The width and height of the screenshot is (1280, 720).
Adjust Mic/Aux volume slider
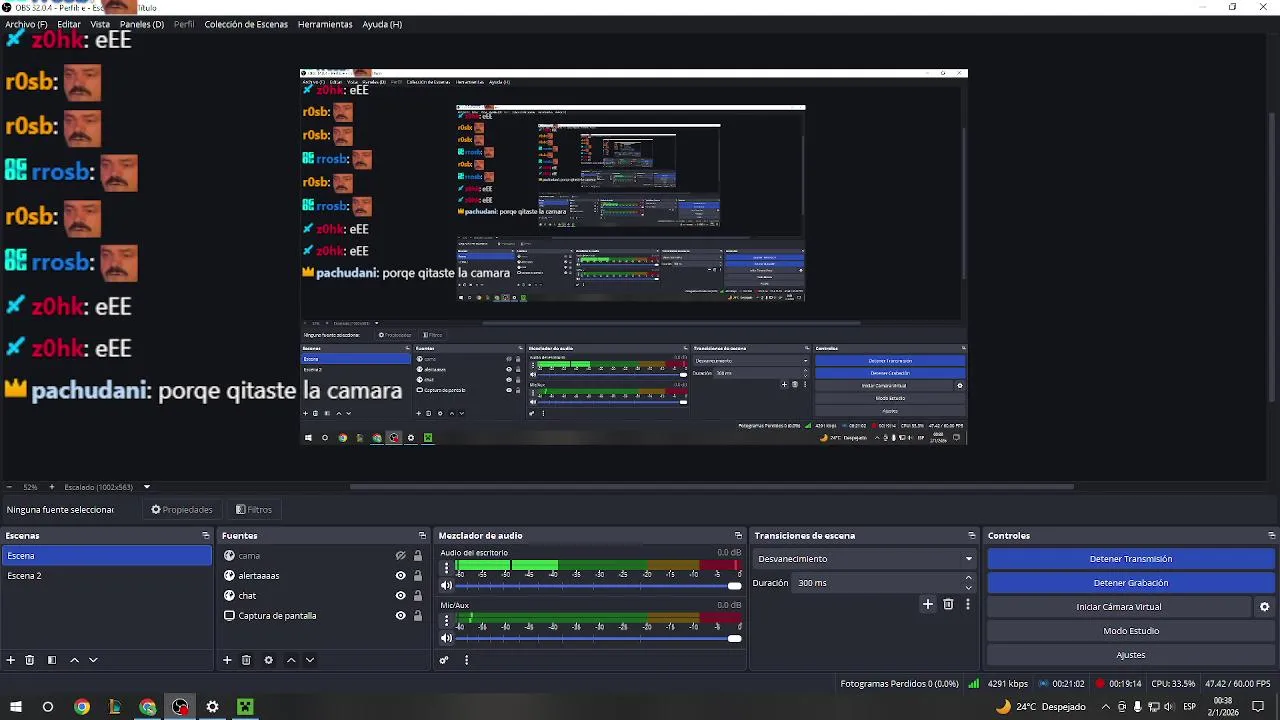[x=600, y=638]
